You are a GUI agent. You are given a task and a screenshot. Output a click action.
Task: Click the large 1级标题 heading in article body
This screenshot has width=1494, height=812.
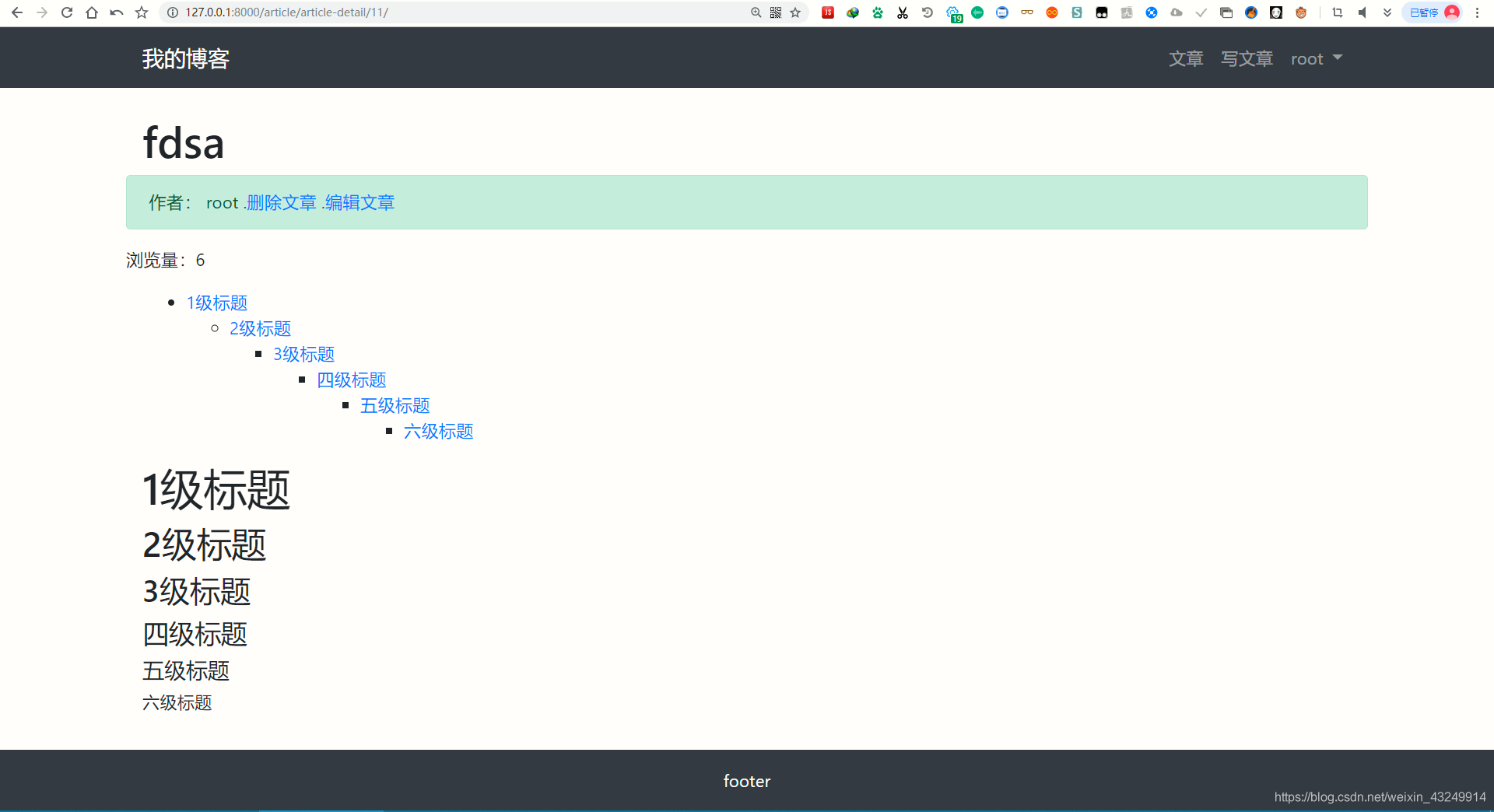[216, 491]
